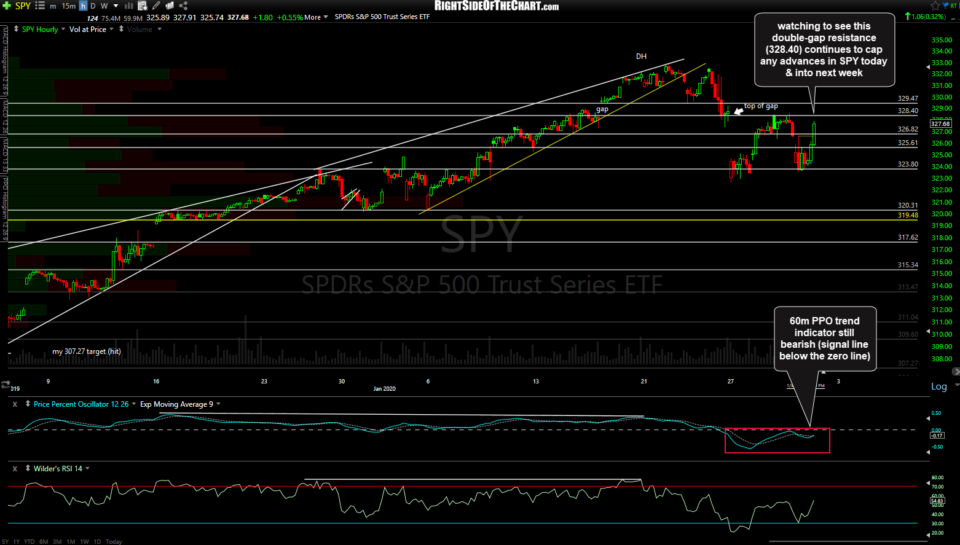Set chart range to YTD
This screenshot has width=960, height=545.
(29, 541)
